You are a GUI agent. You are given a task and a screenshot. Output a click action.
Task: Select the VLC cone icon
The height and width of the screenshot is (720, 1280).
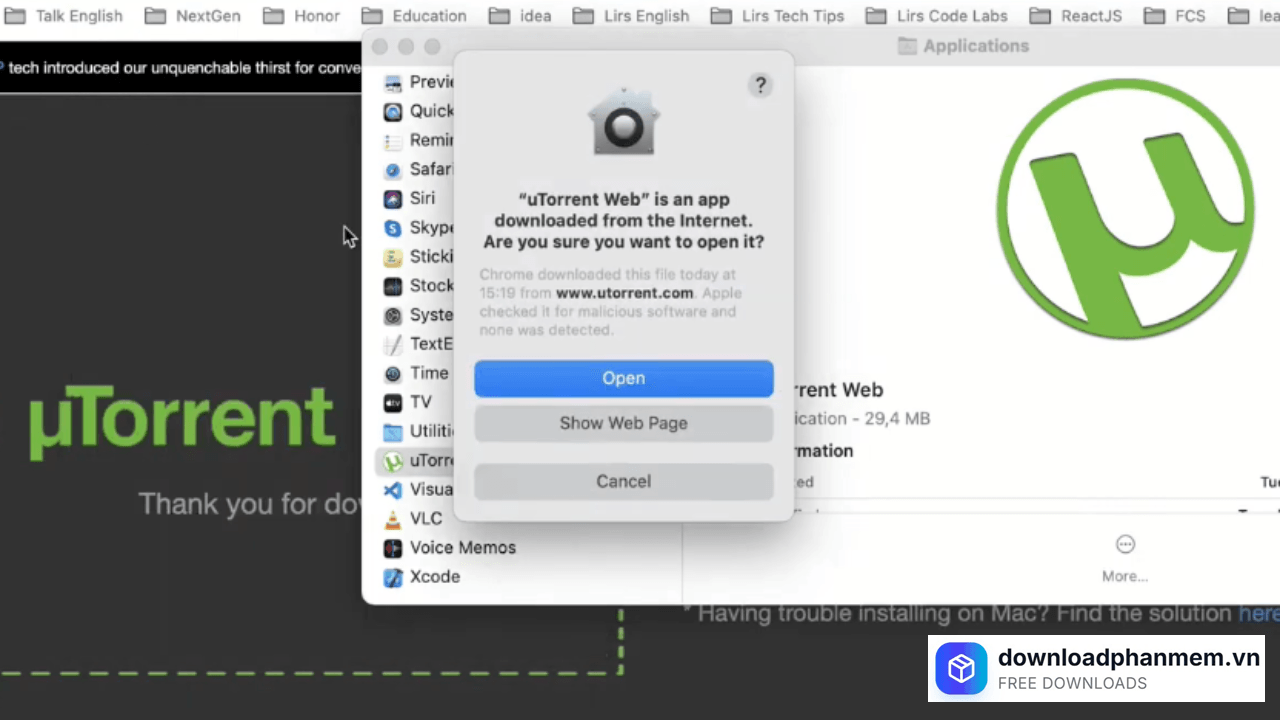[x=393, y=519]
